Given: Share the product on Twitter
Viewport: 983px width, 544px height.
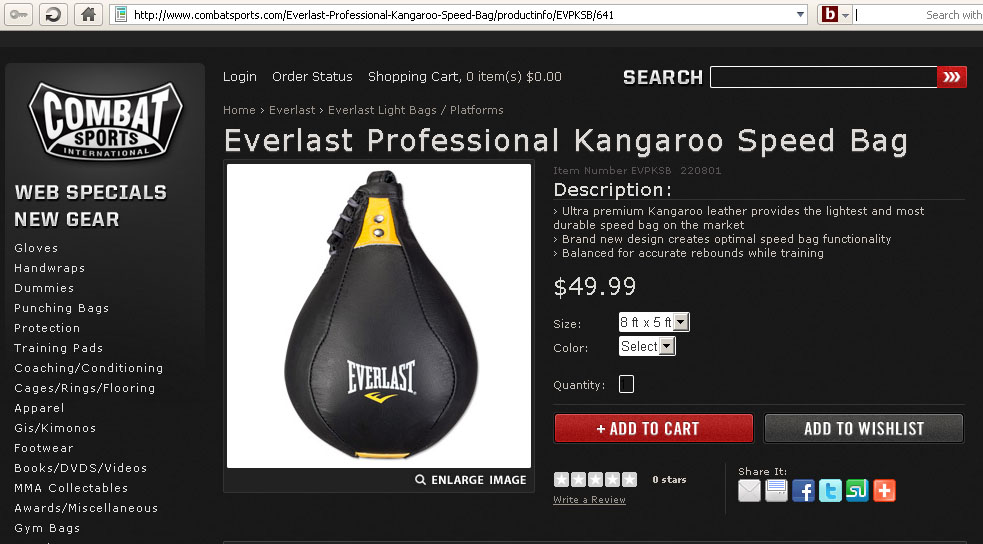Looking at the screenshot, I should [830, 490].
